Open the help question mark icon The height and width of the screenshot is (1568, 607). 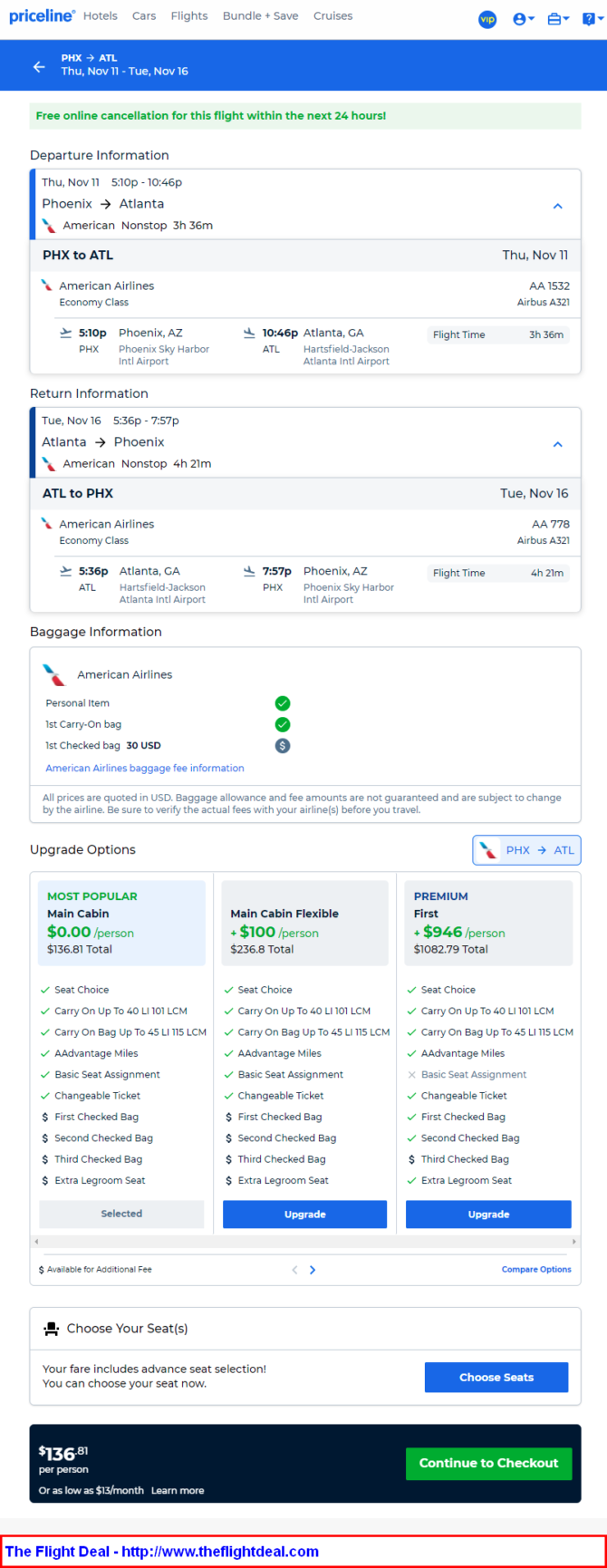[593, 19]
